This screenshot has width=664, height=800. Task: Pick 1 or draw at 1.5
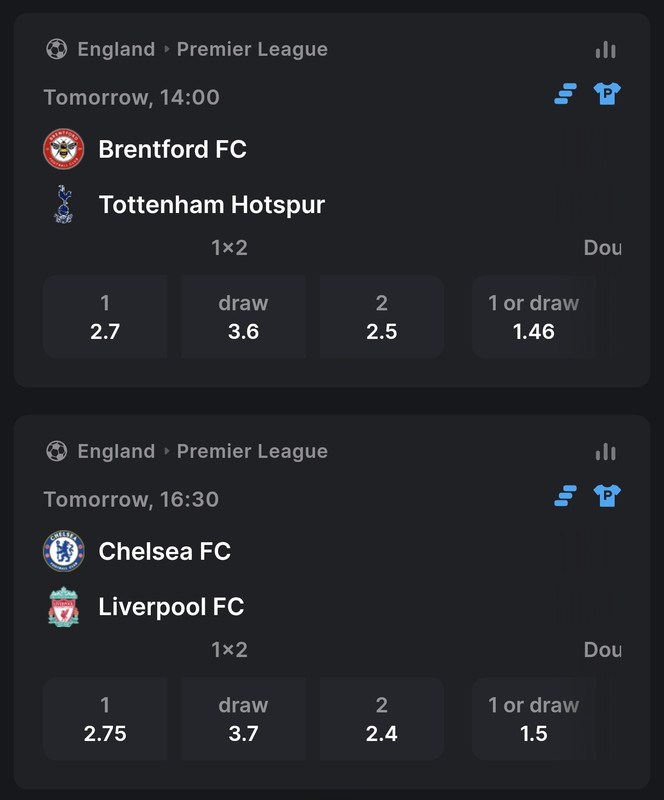pyautogui.click(x=534, y=719)
